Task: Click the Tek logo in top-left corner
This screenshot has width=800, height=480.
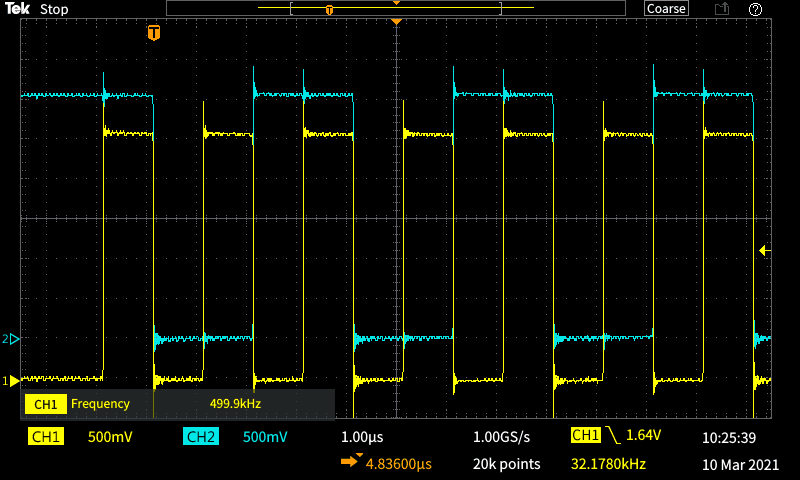Action: pos(18,9)
